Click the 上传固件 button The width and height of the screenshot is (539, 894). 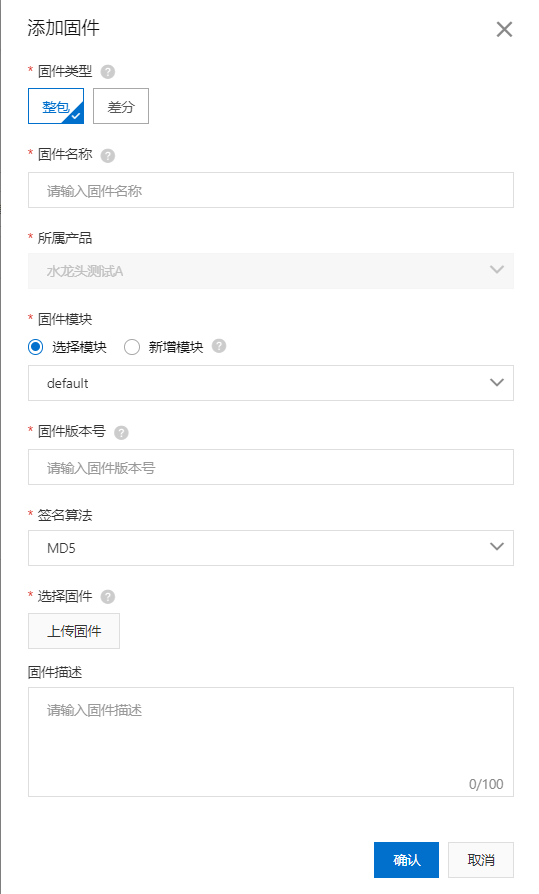(74, 631)
